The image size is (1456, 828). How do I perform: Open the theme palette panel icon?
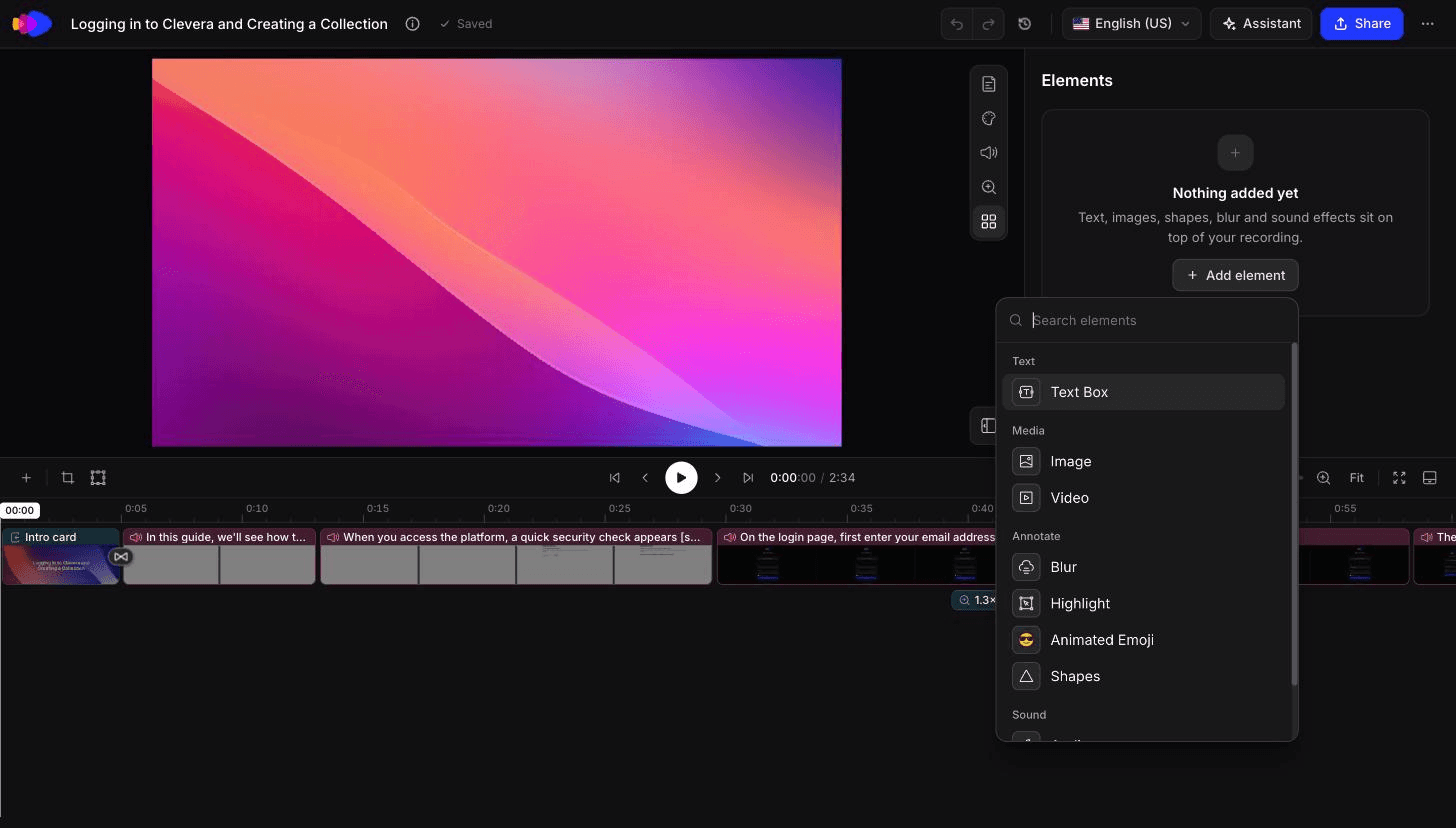988,118
